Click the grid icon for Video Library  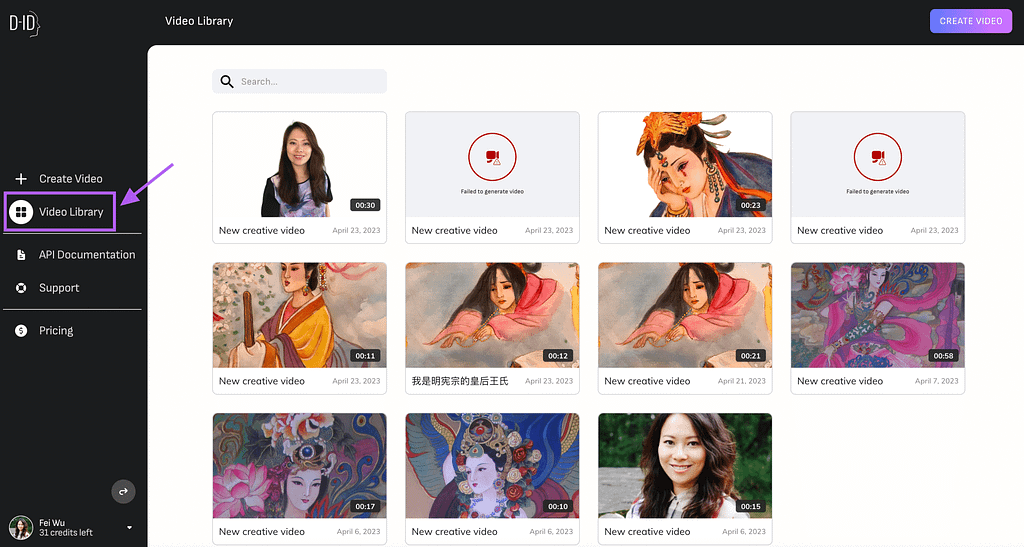tap(21, 212)
